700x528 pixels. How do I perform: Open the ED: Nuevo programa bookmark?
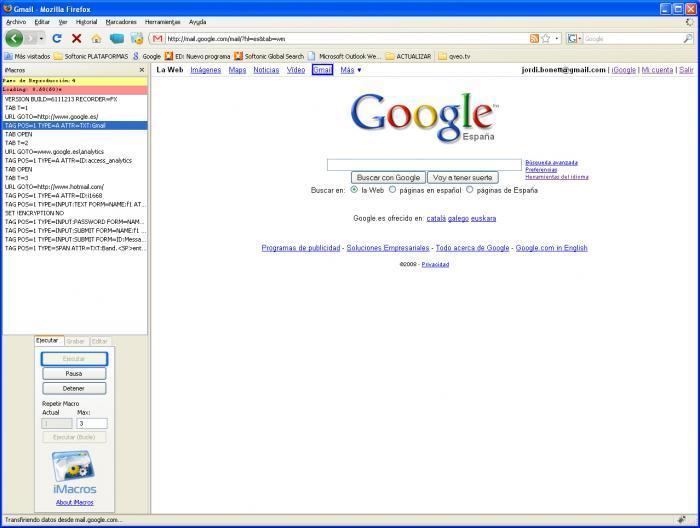coord(197,56)
